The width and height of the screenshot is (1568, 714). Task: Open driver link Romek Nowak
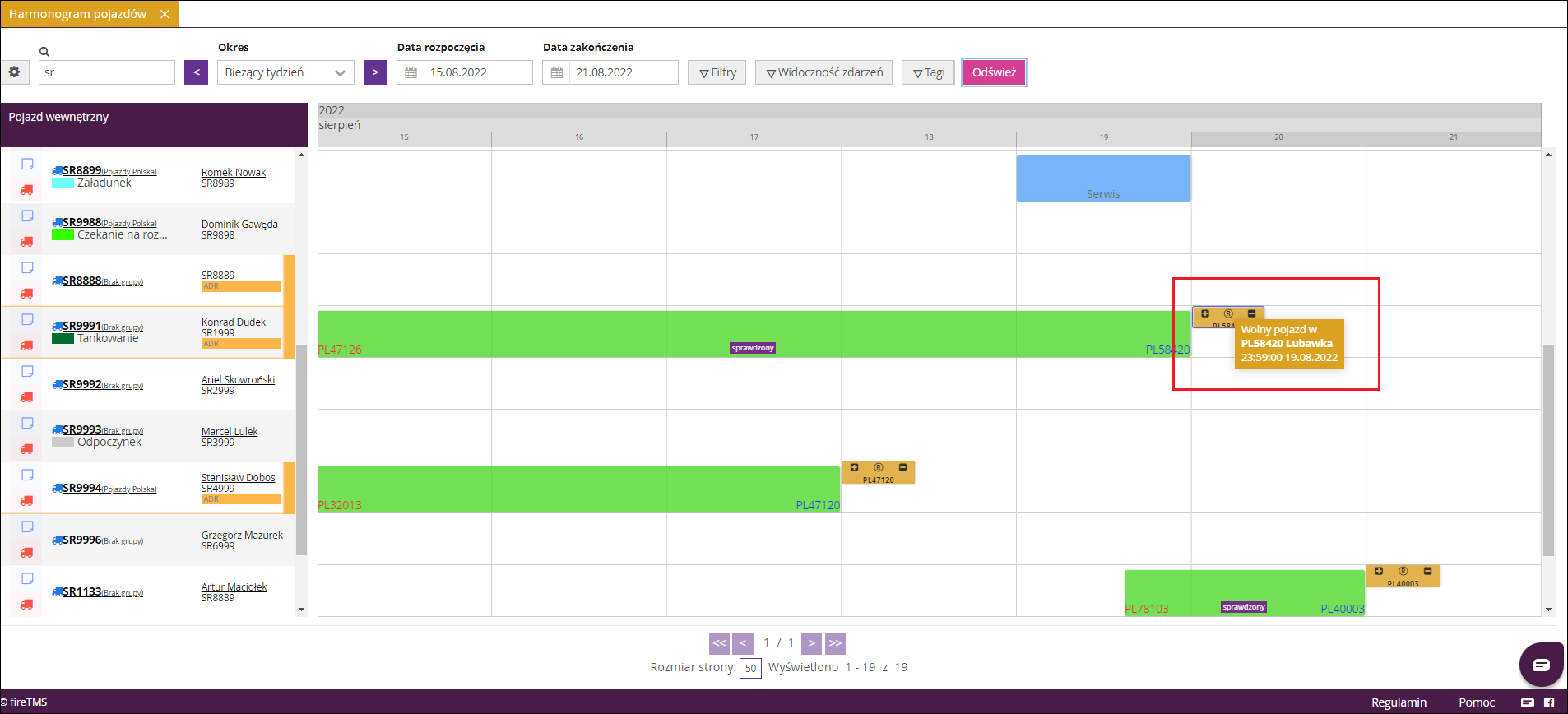pos(234,173)
